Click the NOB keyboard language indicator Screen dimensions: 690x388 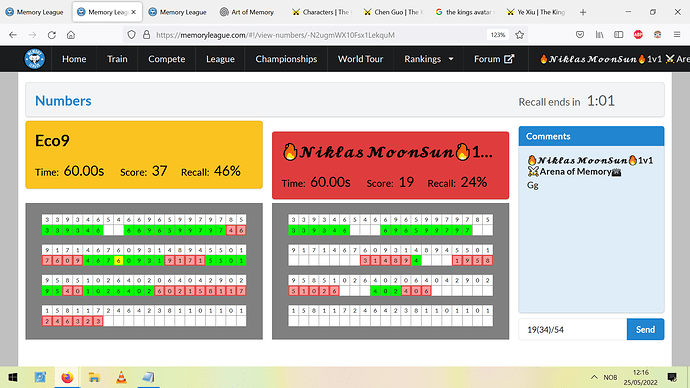[x=610, y=377]
